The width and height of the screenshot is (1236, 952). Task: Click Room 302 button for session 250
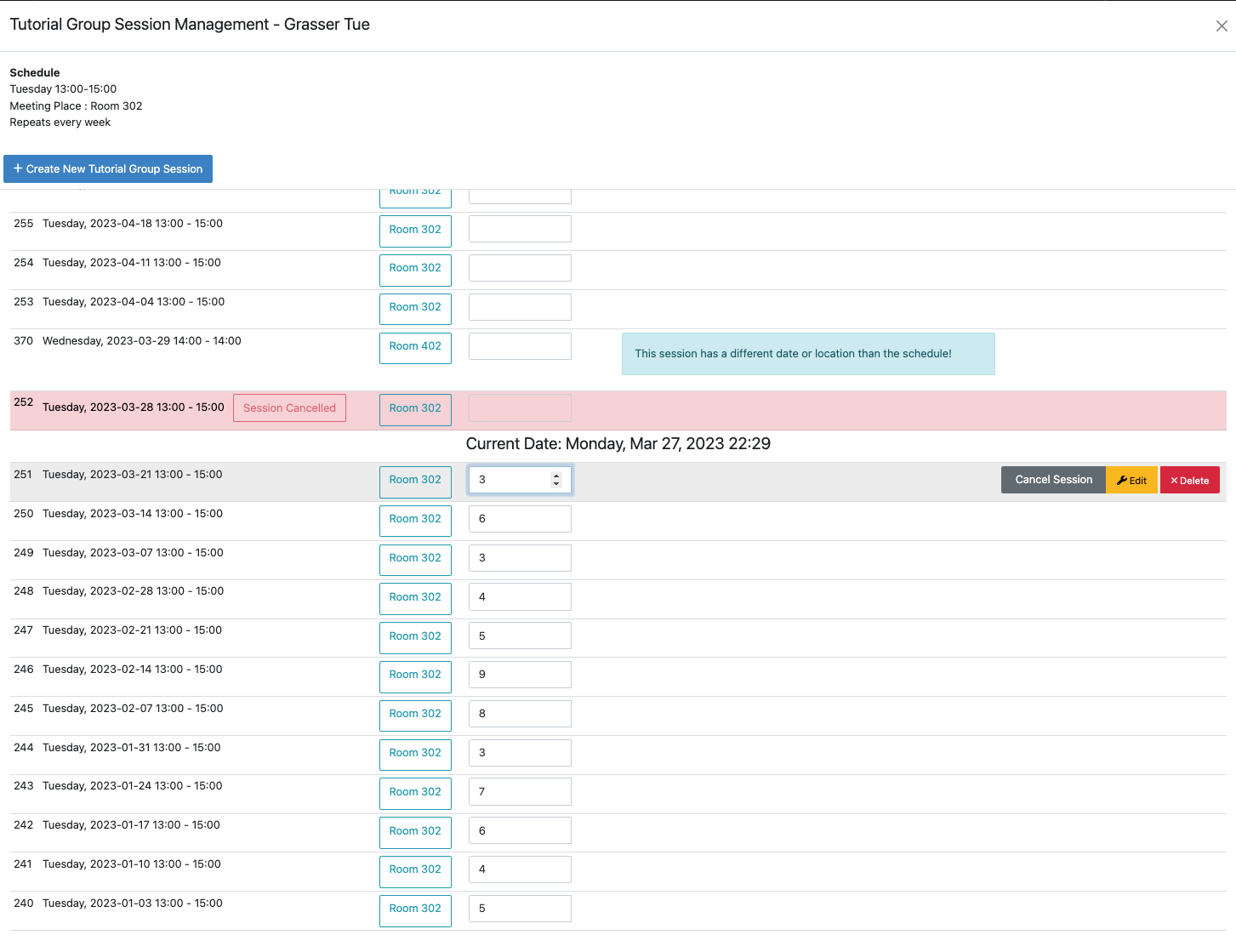tap(415, 520)
